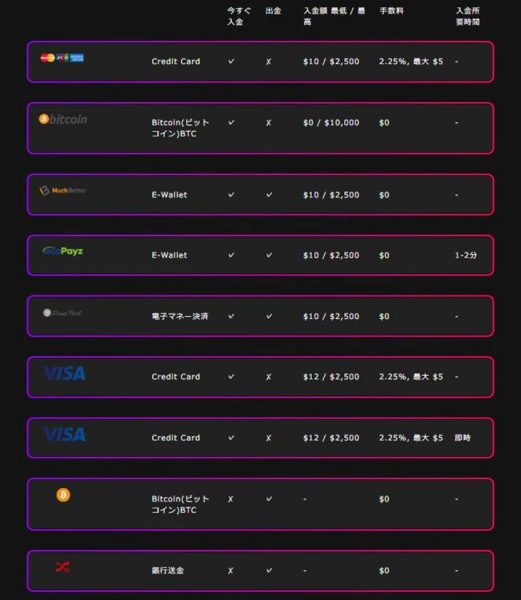Click the bitcoin text logo
Screen dimensions: 521x600
point(63,119)
